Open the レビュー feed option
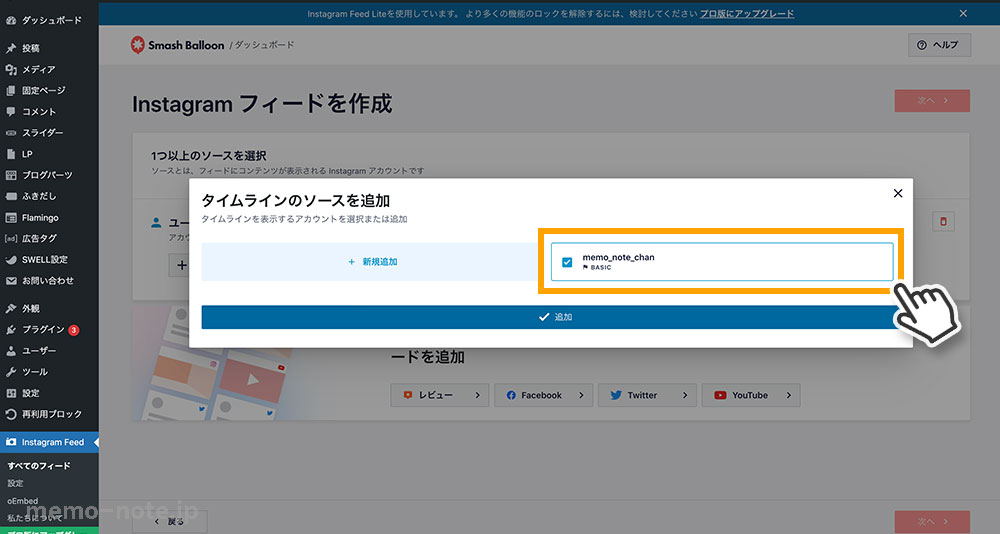1000x534 pixels. [439, 396]
